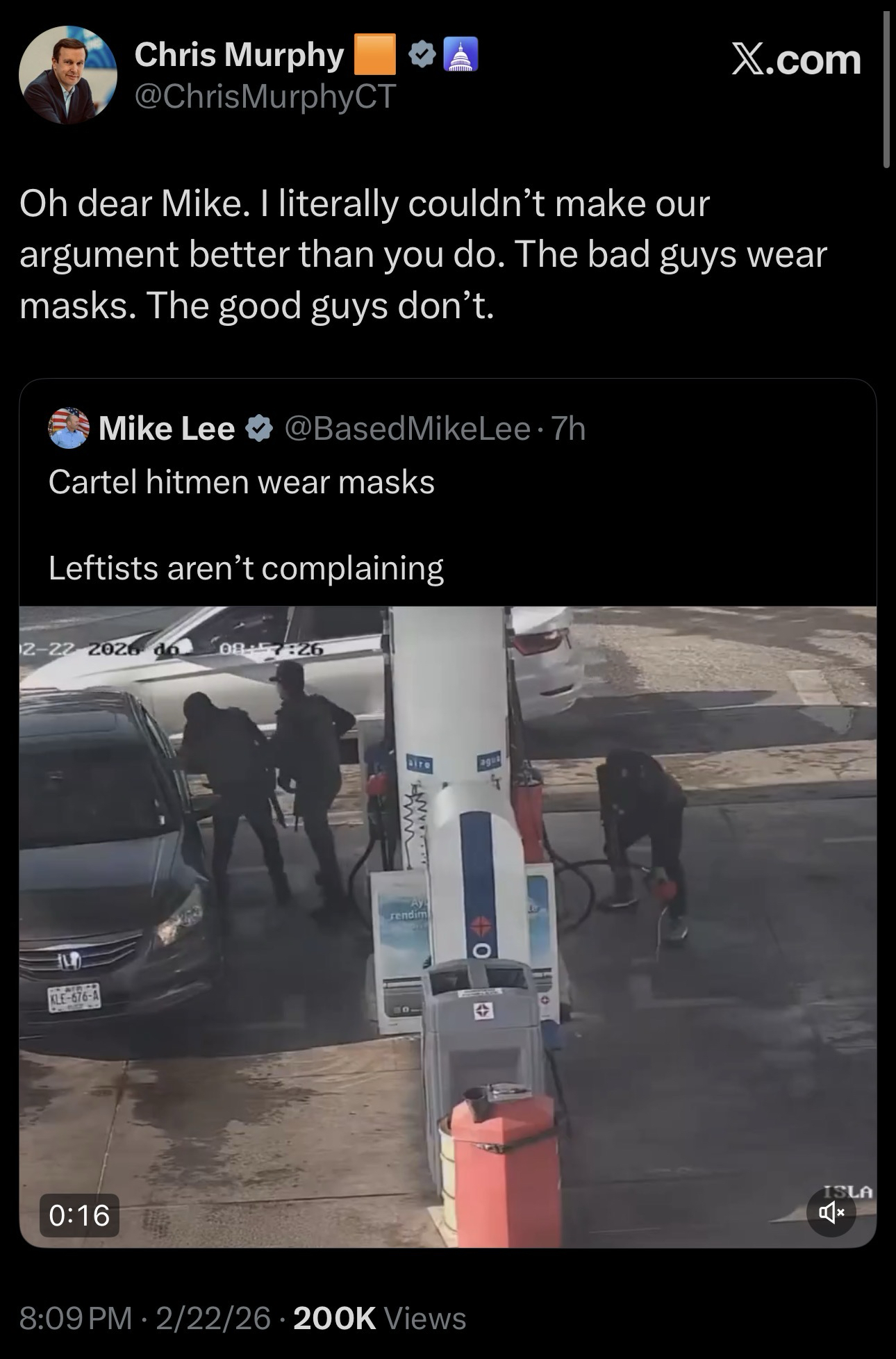Click the scrollbar at the right edge
Screen dimensions: 896x1359
click(886, 89)
